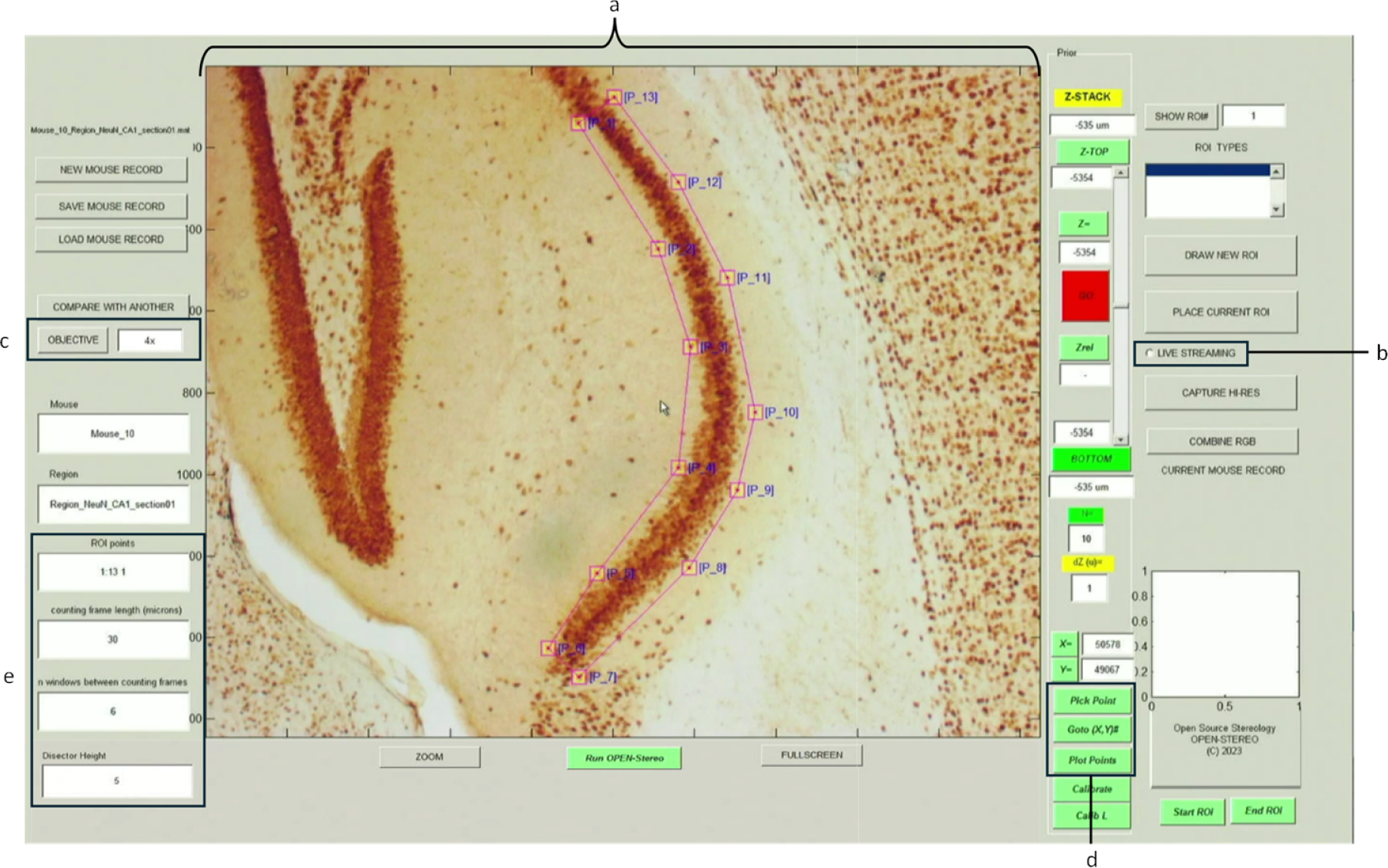The height and width of the screenshot is (868, 1388).
Task: Click the yellow dZ (u)= button
Action: tap(1088, 563)
